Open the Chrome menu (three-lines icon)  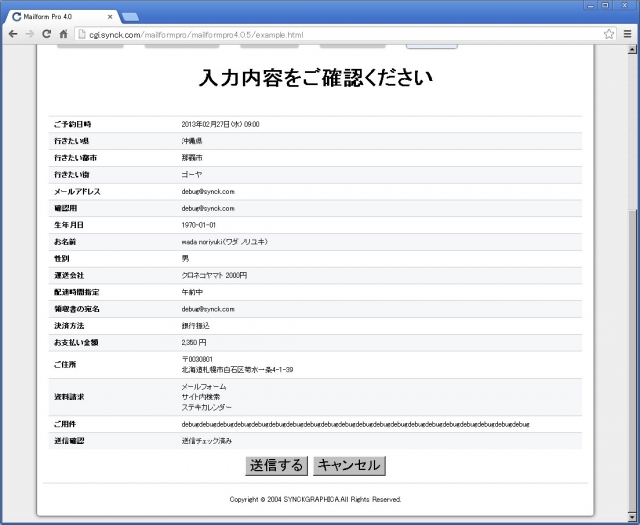[x=627, y=33]
